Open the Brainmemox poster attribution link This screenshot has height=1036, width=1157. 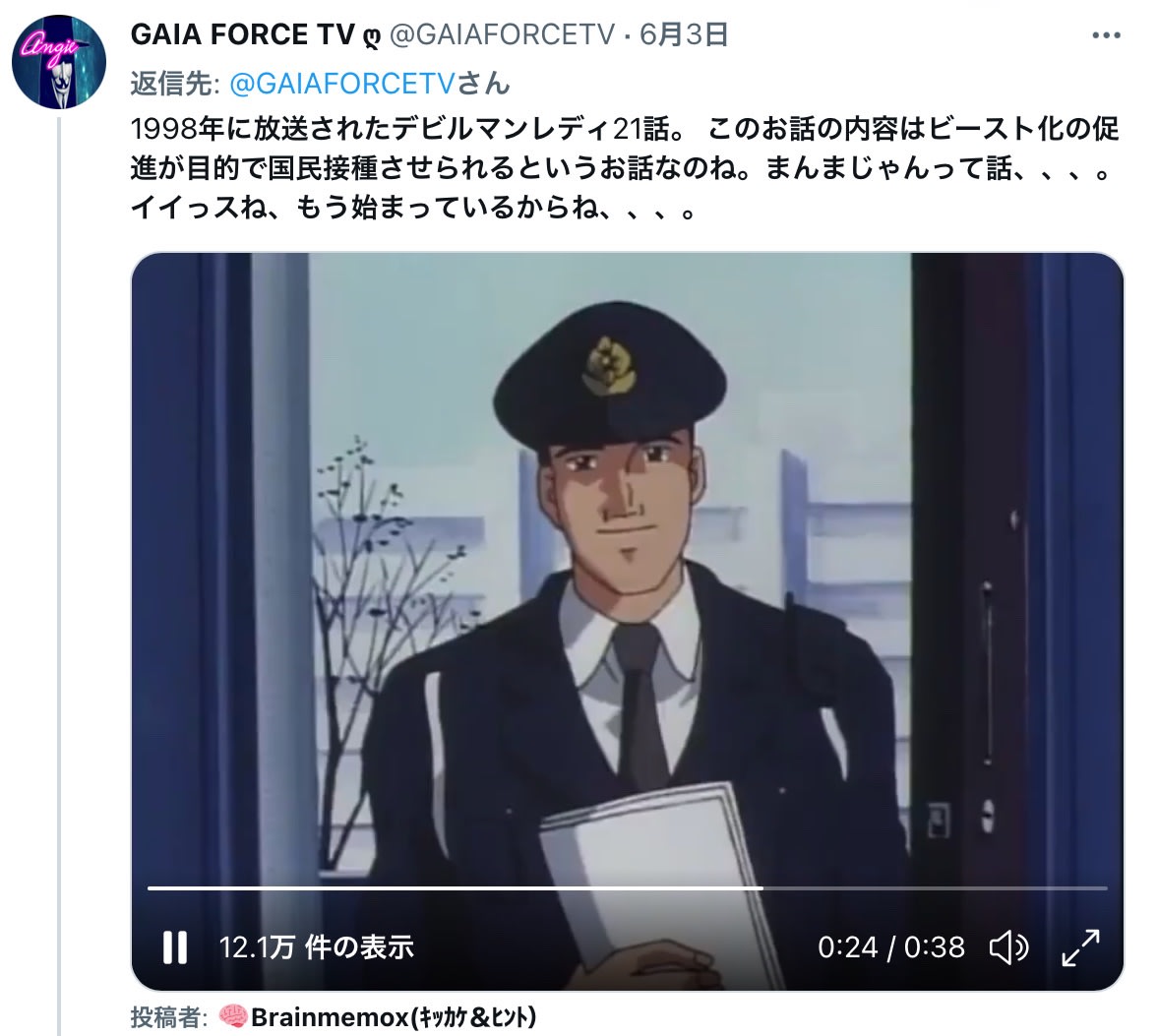coord(394,1017)
